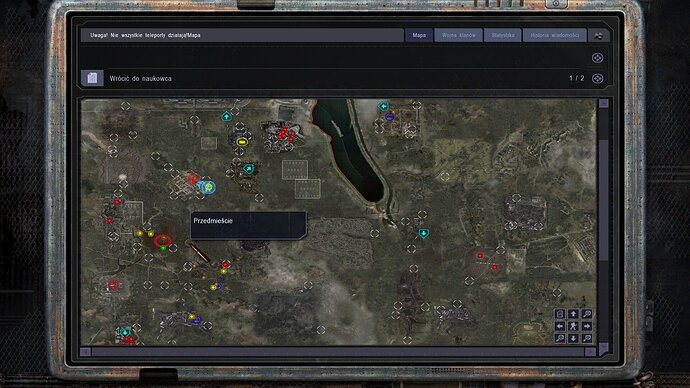
Task: Click the yellow oval marker on the map
Action: click(241, 142)
